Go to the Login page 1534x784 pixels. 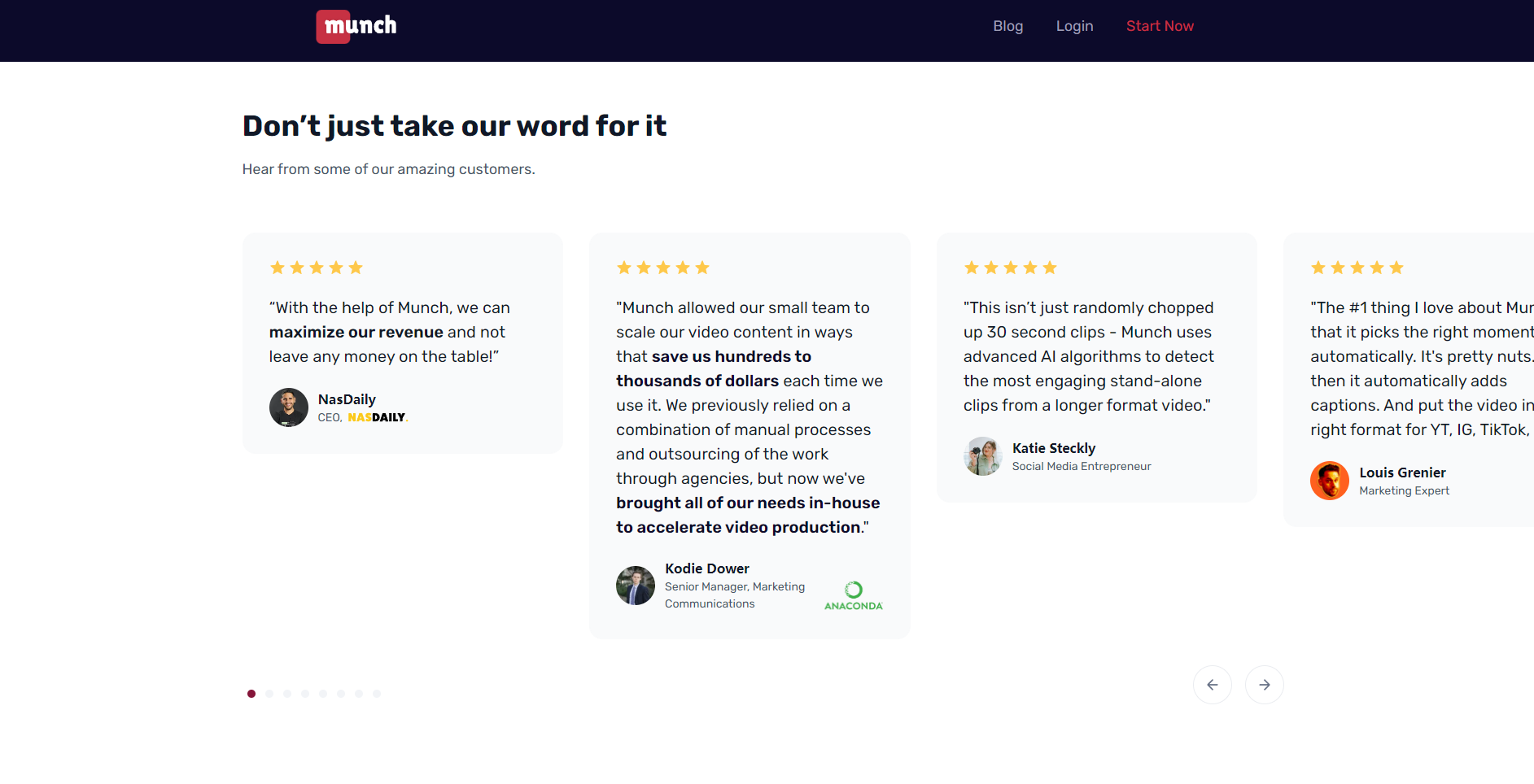(x=1074, y=26)
